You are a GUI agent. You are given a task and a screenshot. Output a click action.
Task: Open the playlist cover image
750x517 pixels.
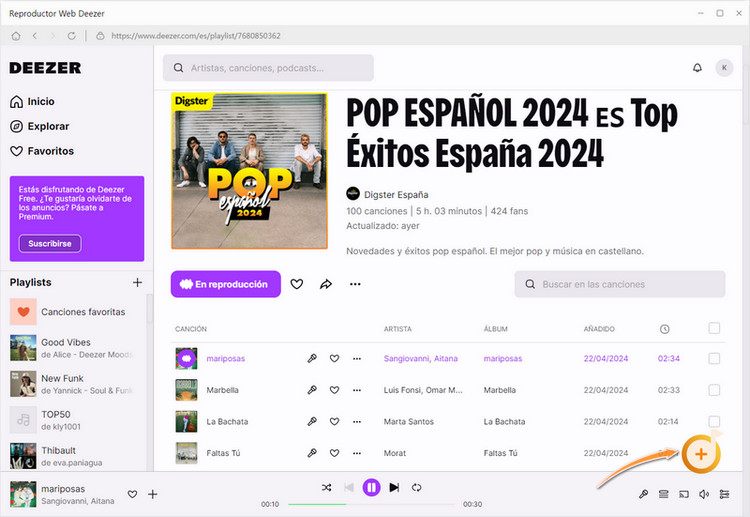point(249,171)
